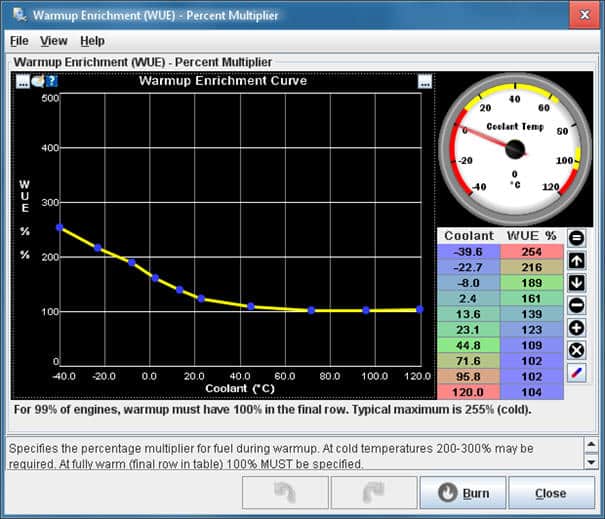Click the set-equal (=) table button
Image resolution: width=605 pixels, height=519 pixels.
click(576, 238)
